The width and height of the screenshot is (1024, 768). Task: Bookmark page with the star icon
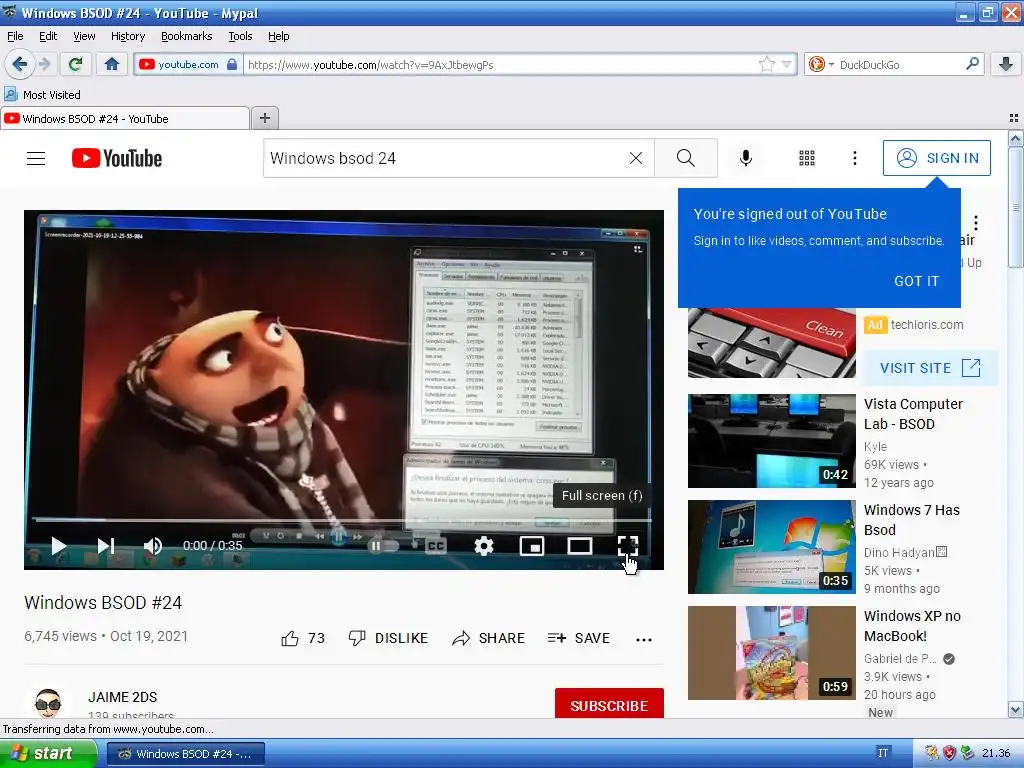click(x=767, y=64)
